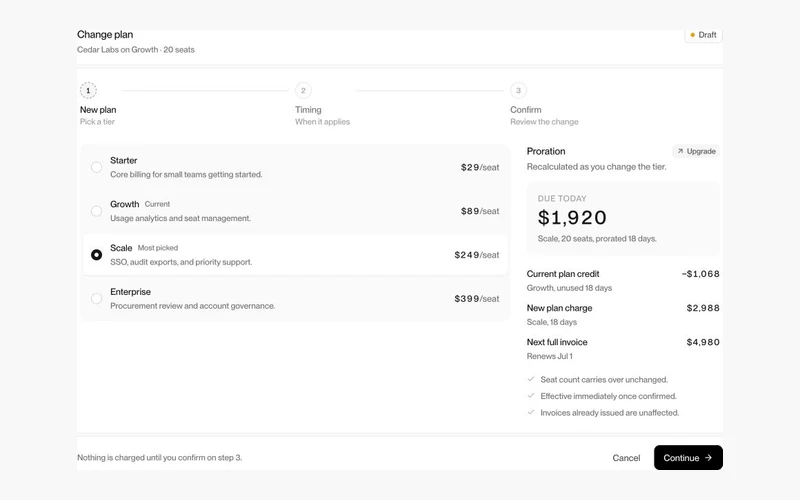Click the $4,980 next full invoice value
800x500 pixels.
click(x=703, y=342)
